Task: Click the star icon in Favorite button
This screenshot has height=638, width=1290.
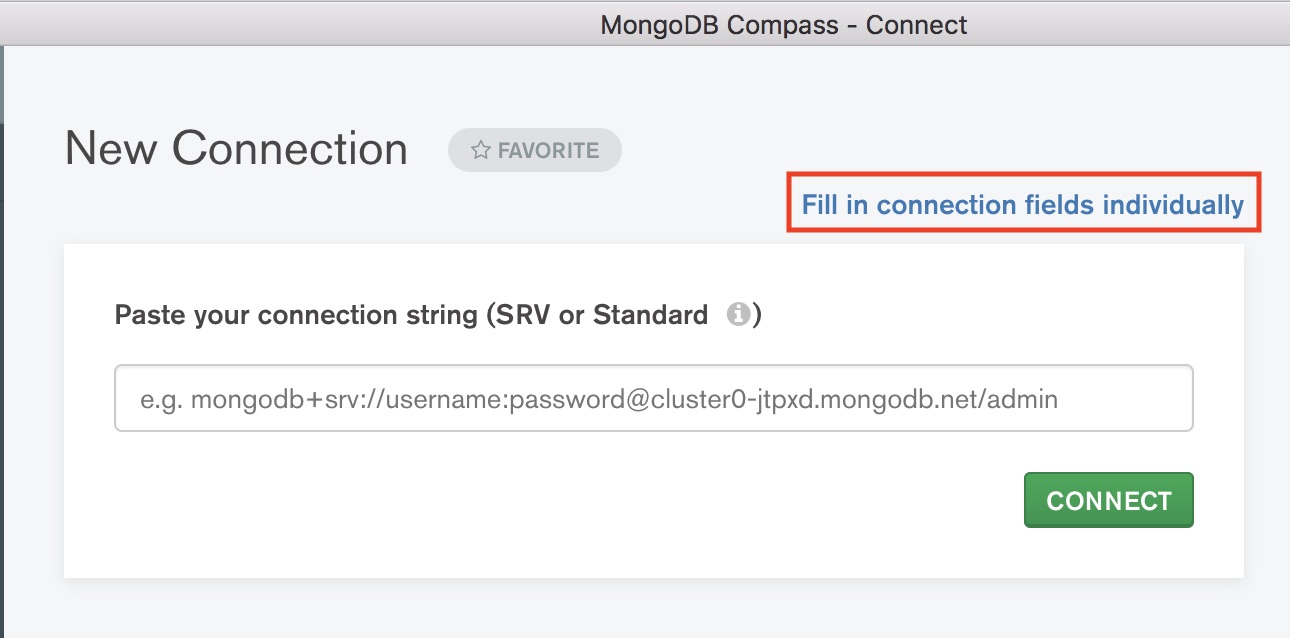Action: click(480, 151)
